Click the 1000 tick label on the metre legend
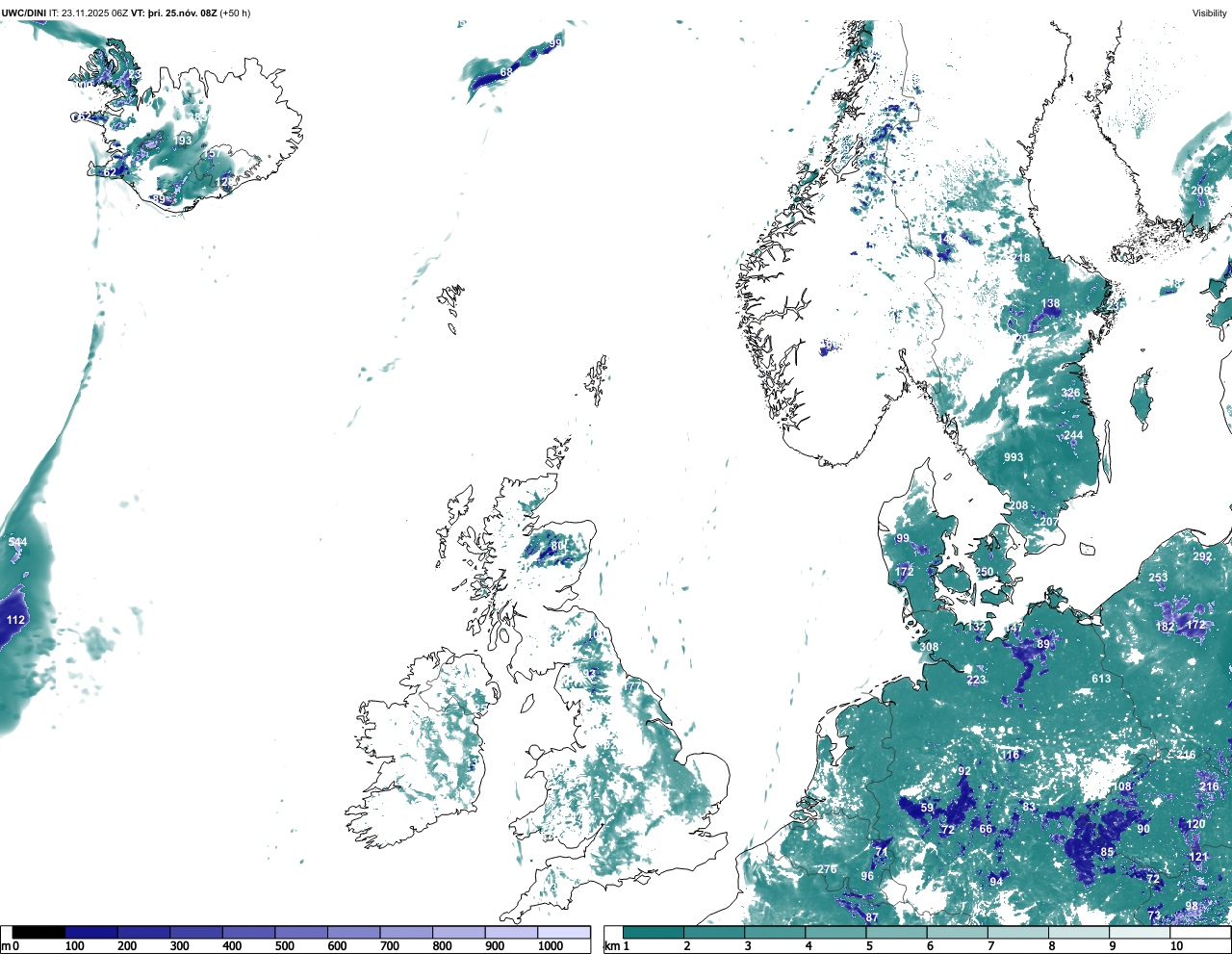Screen dimensions: 1232x954 [551, 946]
